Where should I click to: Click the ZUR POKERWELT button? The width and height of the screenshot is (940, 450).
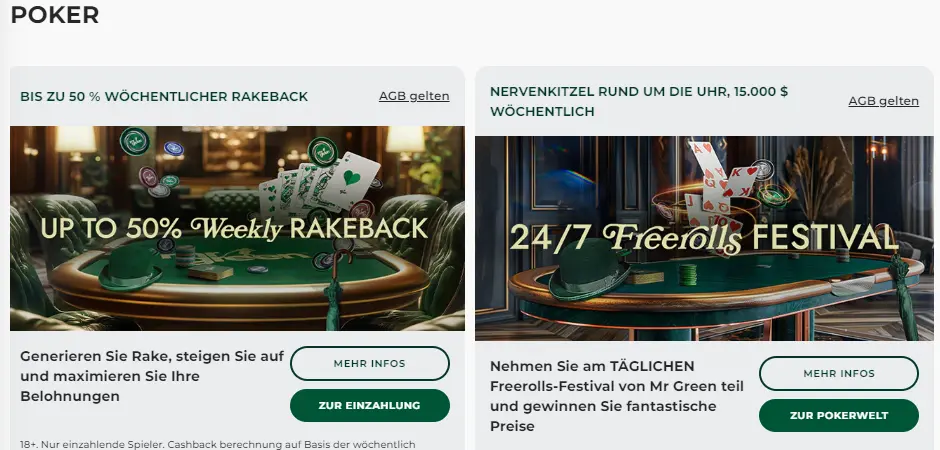pyautogui.click(x=839, y=415)
